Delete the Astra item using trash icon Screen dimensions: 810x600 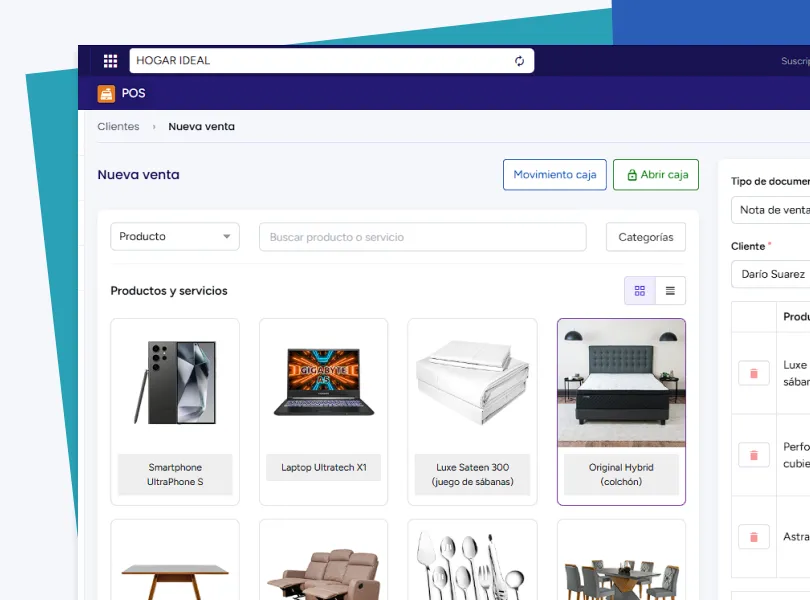754,537
